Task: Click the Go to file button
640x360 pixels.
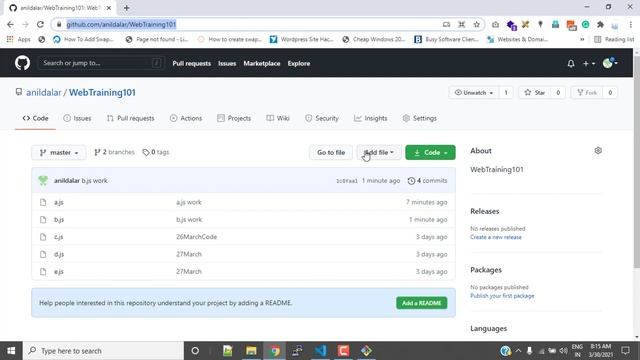Action: click(x=331, y=153)
